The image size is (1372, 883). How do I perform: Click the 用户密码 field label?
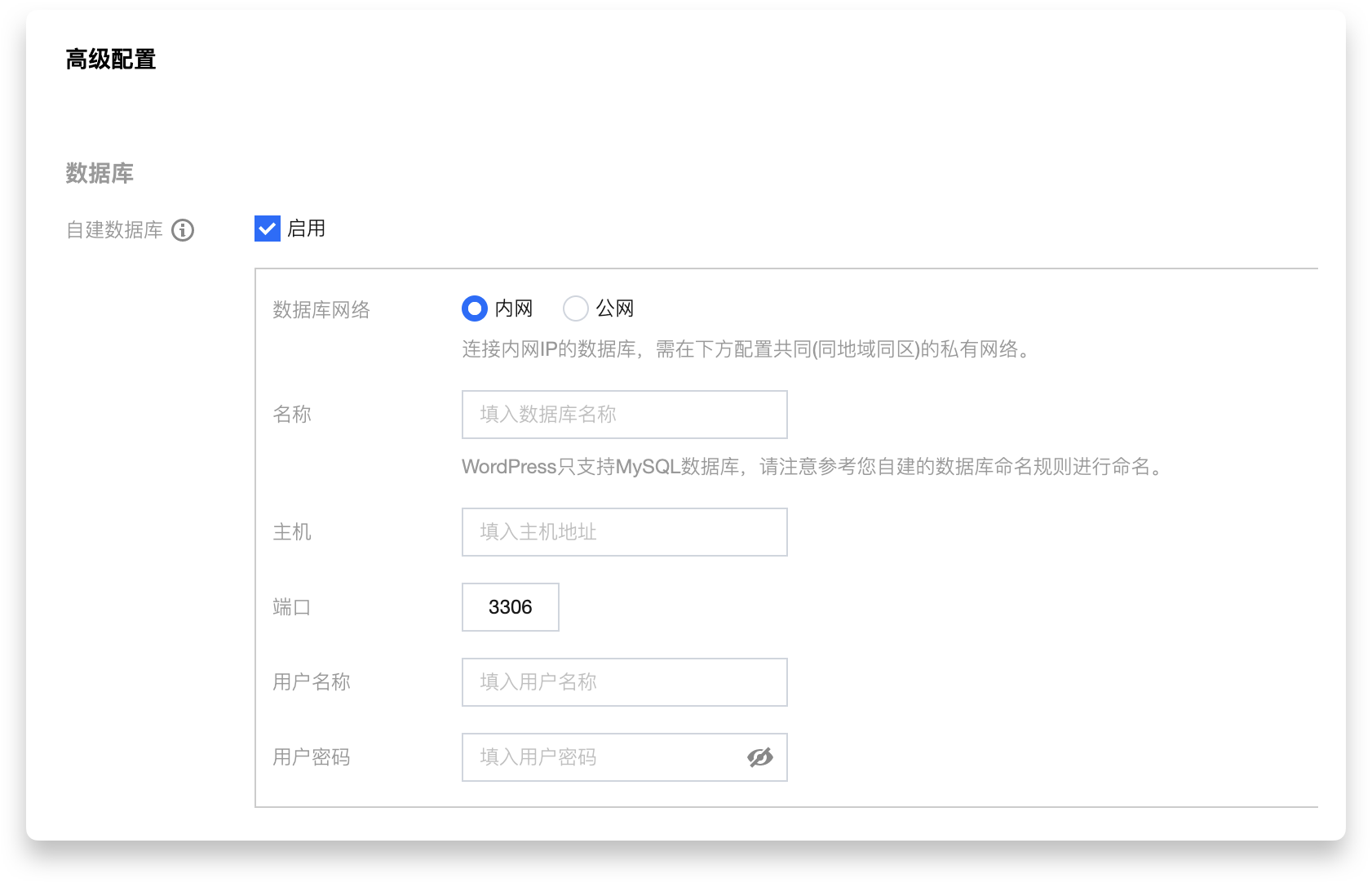tap(312, 757)
